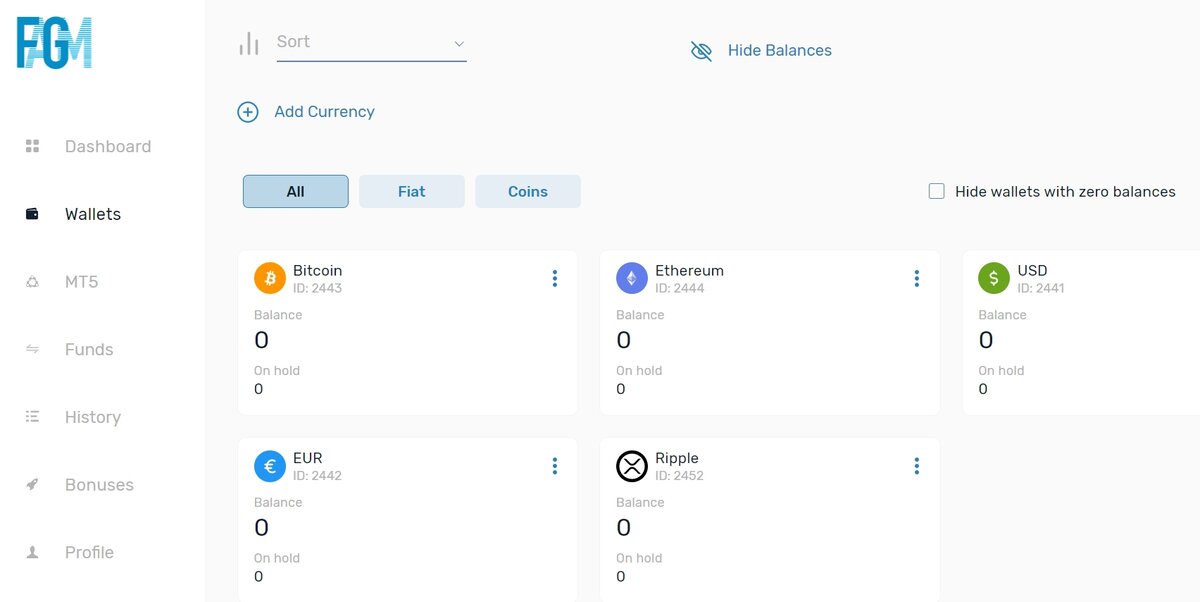The image size is (1200, 602).
Task: Click the Ripple wallet name
Action: tap(677, 458)
